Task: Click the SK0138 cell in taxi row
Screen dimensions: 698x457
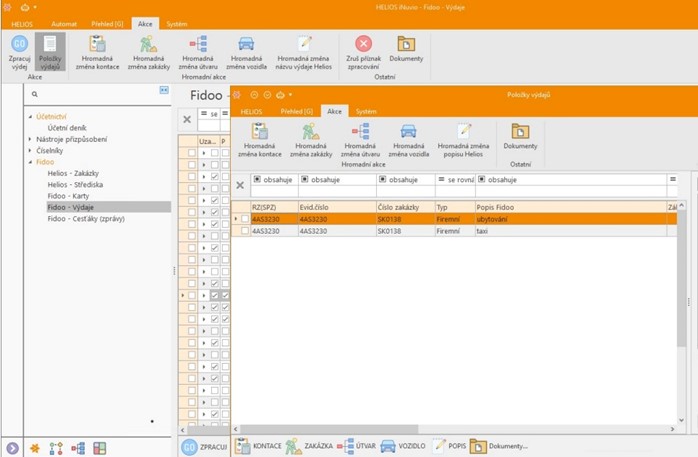Action: click(x=406, y=231)
